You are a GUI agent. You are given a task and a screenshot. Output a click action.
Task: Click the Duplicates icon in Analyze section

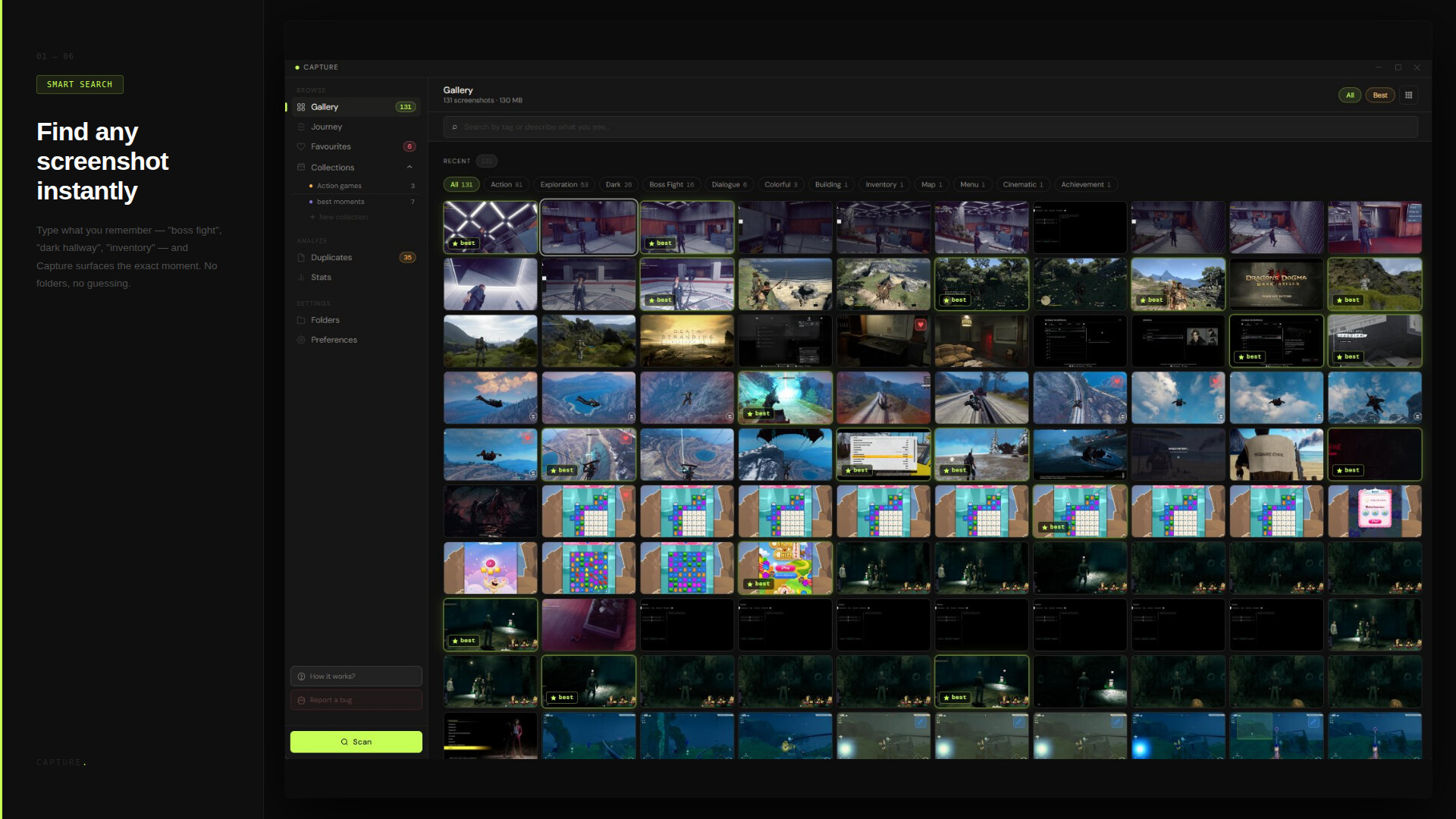[x=301, y=258]
